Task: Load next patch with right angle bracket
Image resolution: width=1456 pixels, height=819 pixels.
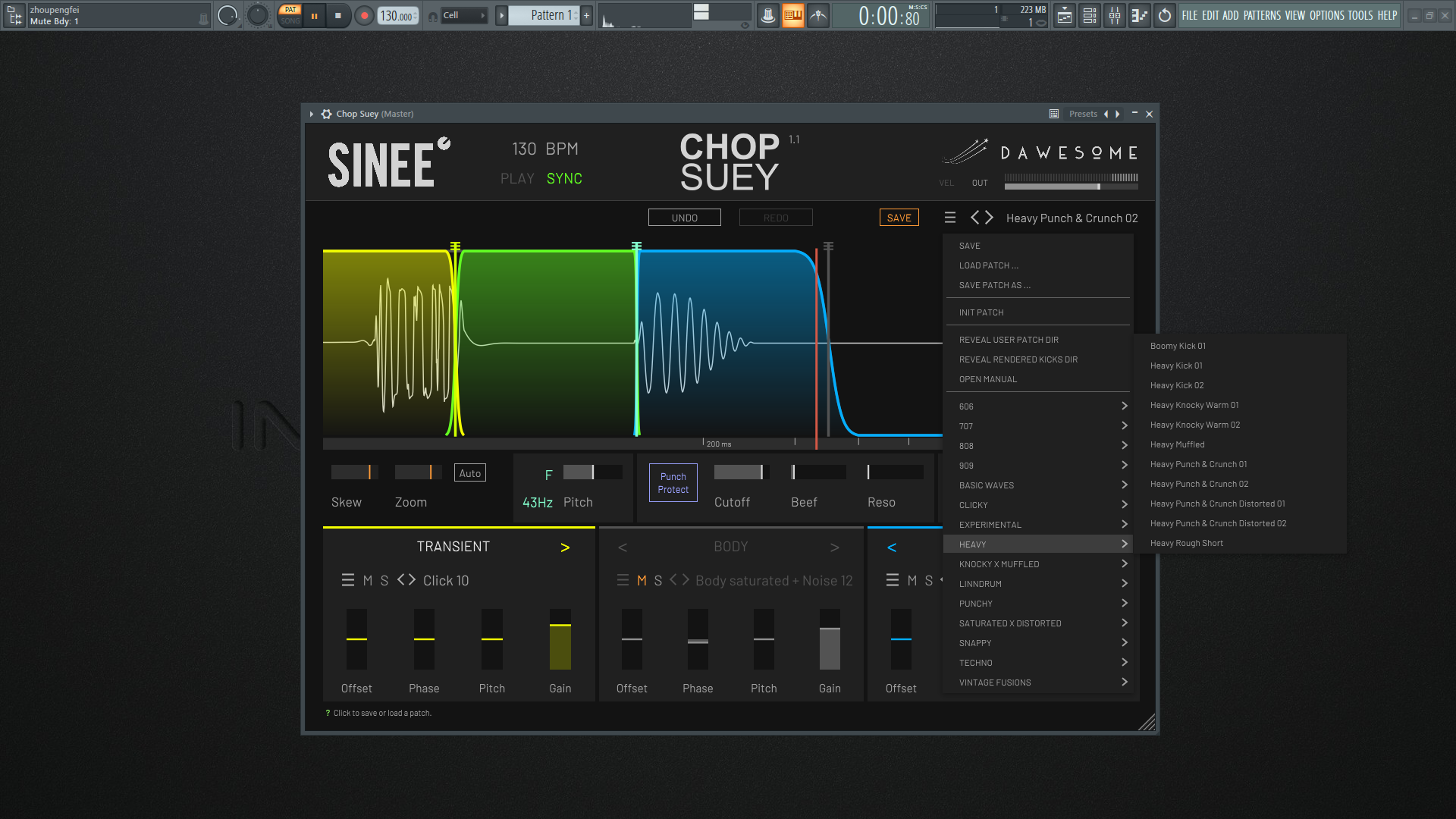Action: (989, 218)
